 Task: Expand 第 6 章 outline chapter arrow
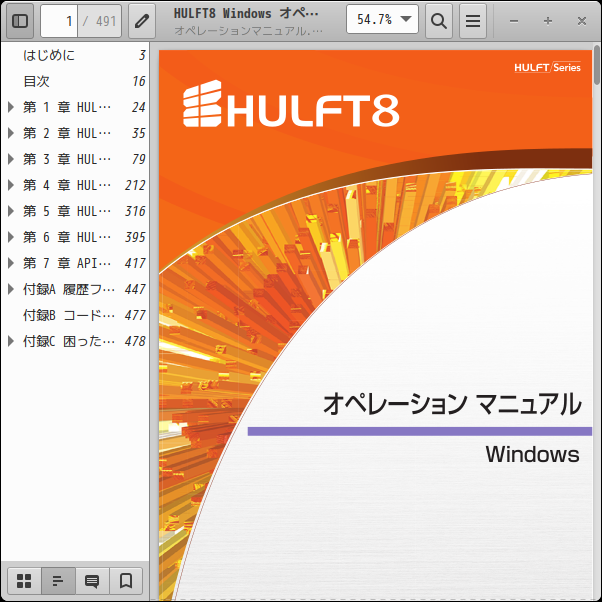[x=11, y=237]
